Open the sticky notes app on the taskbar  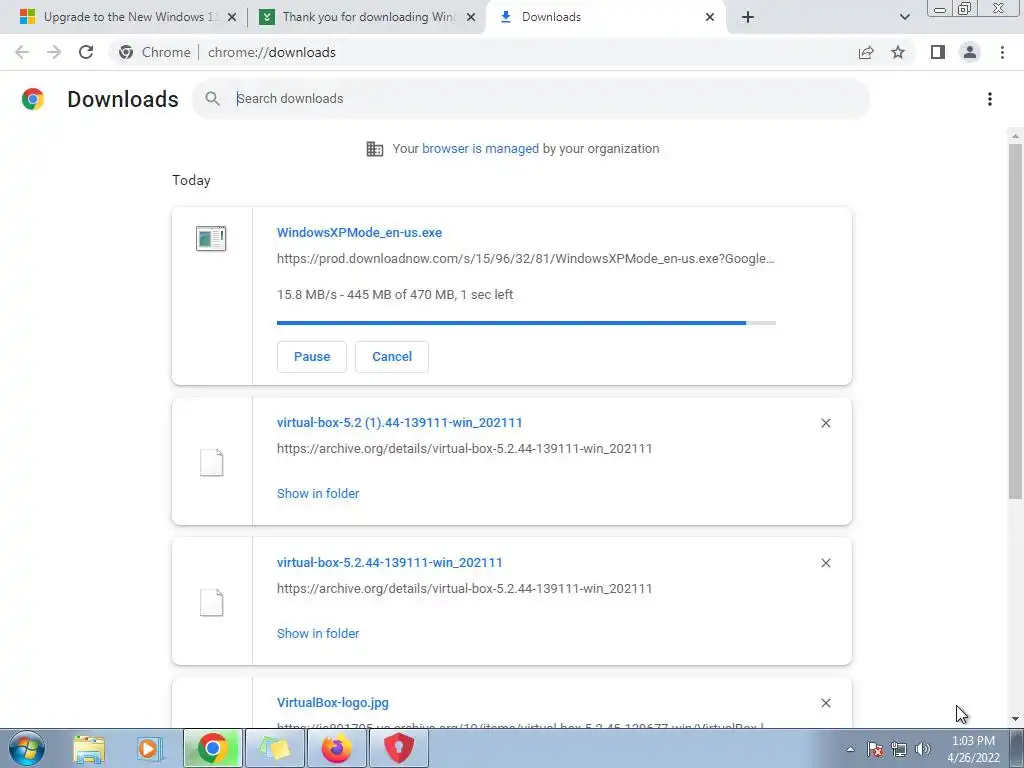click(275, 748)
